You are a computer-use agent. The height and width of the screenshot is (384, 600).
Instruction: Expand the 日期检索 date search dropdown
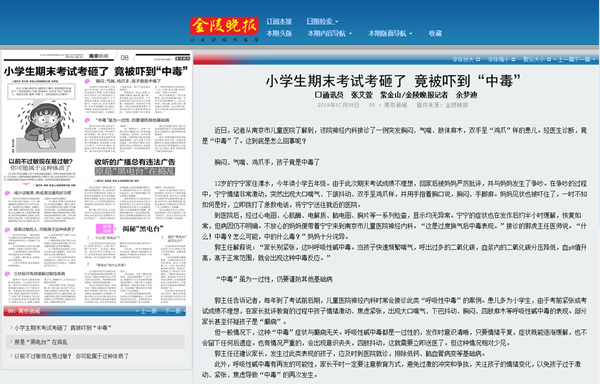tap(322, 21)
